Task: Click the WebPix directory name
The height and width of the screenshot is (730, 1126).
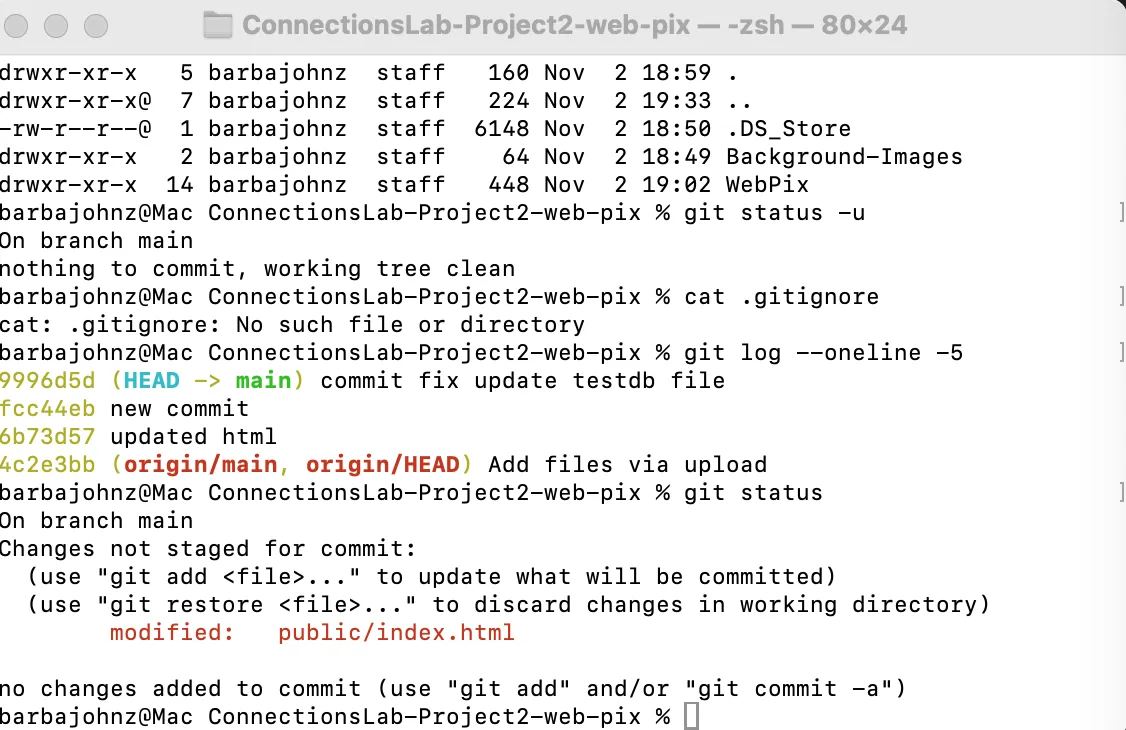Action: [767, 185]
